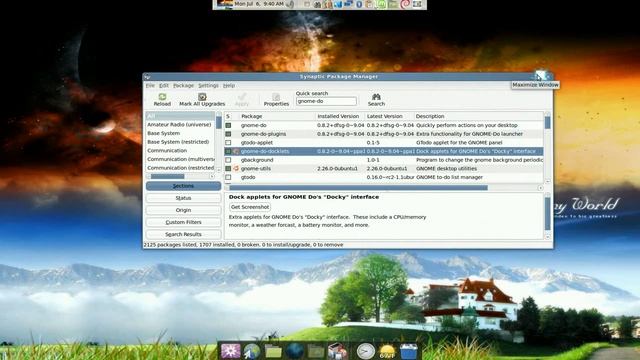This screenshot has height=360, width=640.
Task: Toggle the gnome-utils status checkbox
Action: click(228, 168)
